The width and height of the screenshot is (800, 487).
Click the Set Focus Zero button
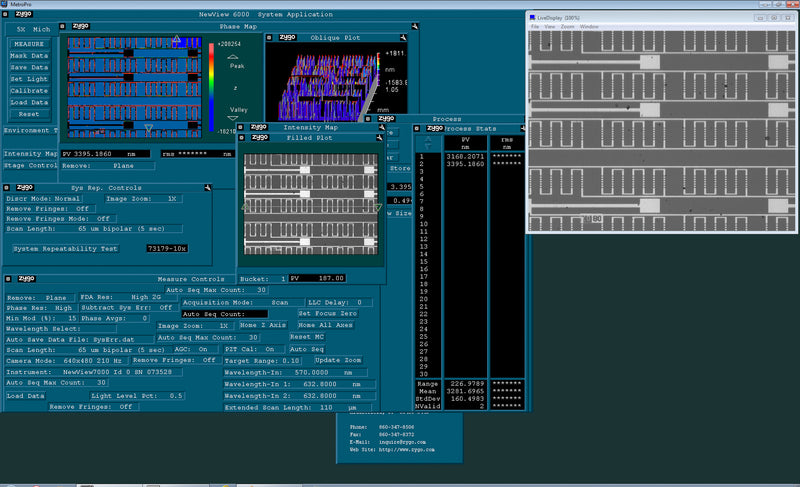pyautogui.click(x=327, y=313)
